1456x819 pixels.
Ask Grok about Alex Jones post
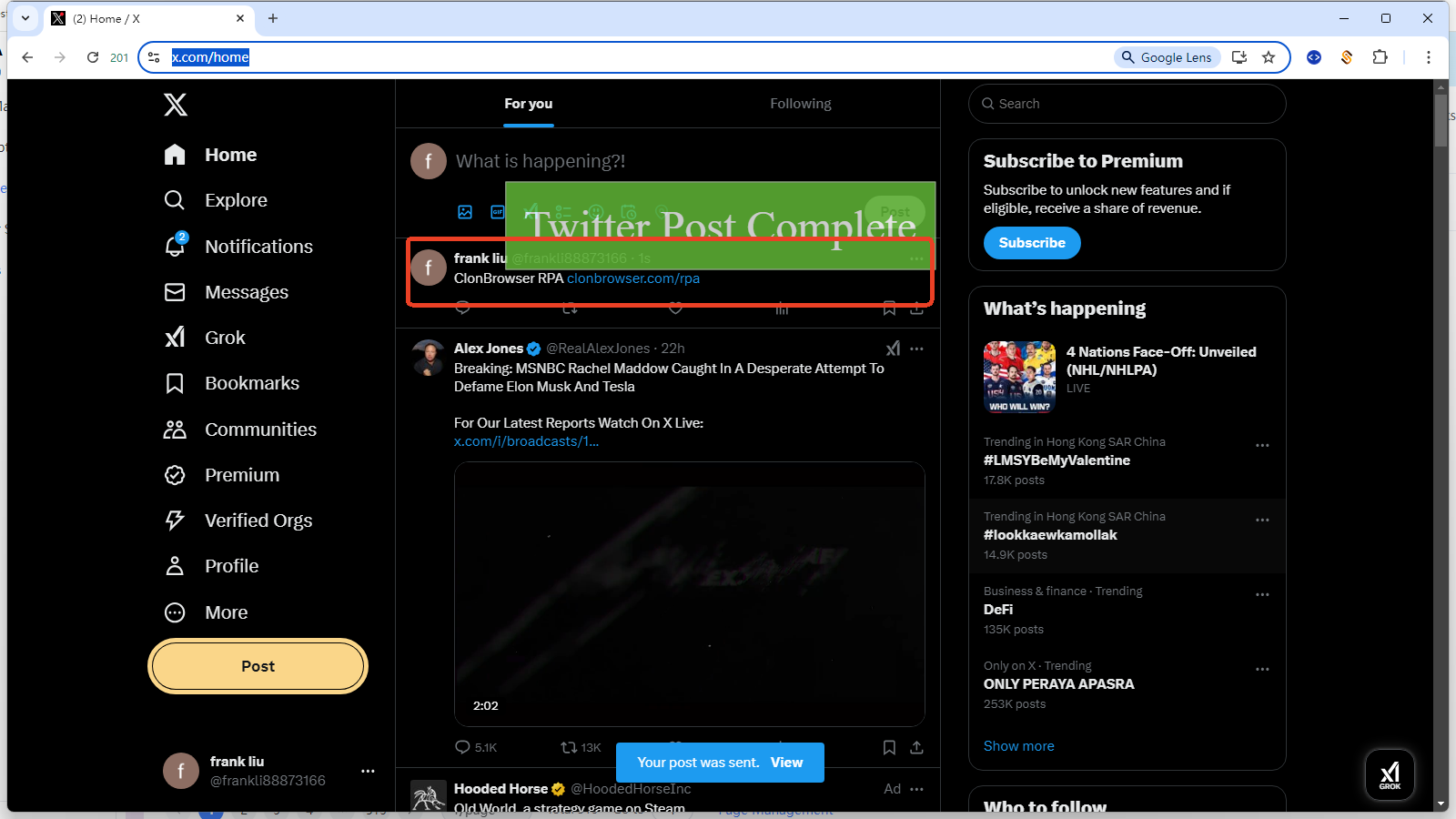893,349
